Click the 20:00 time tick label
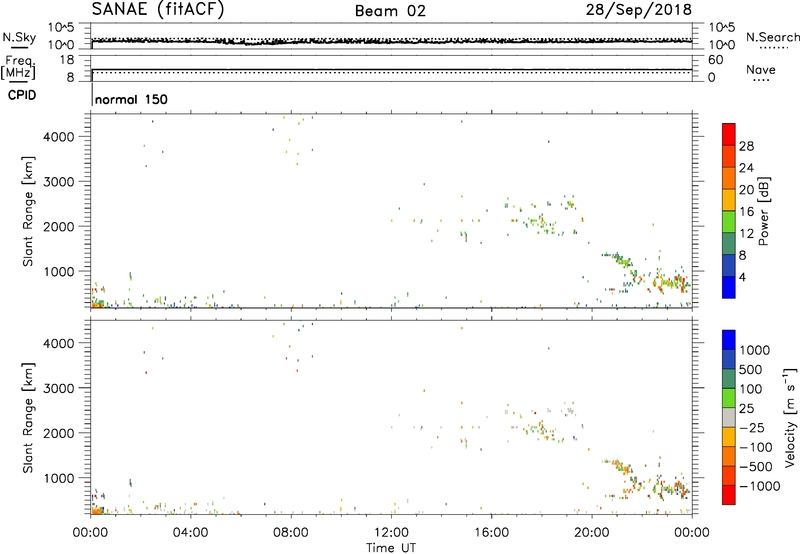Screen dimensions: 800x554 pyautogui.click(x=592, y=533)
